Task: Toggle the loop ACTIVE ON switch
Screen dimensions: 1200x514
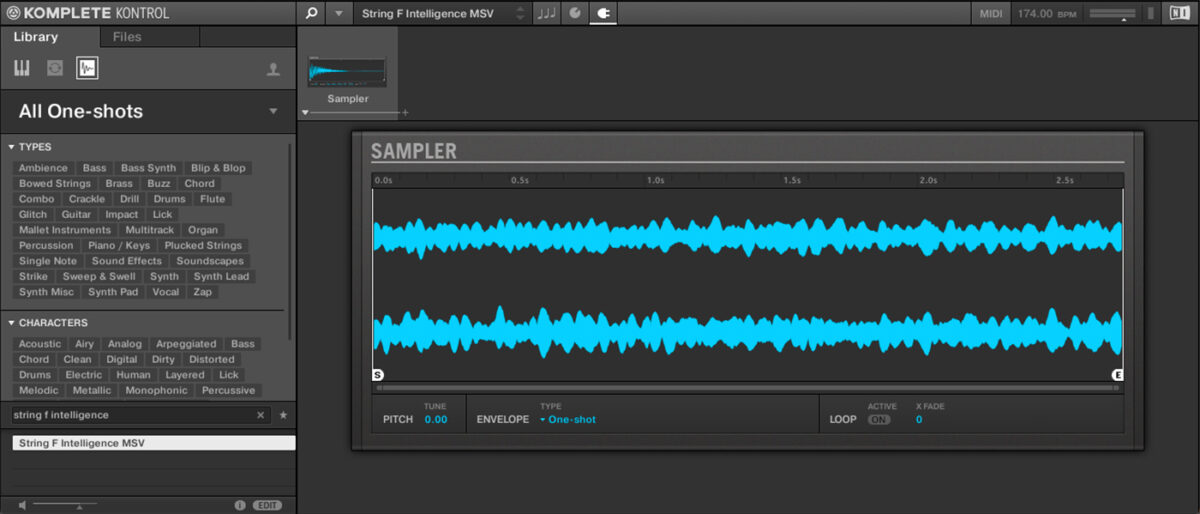Action: (879, 420)
